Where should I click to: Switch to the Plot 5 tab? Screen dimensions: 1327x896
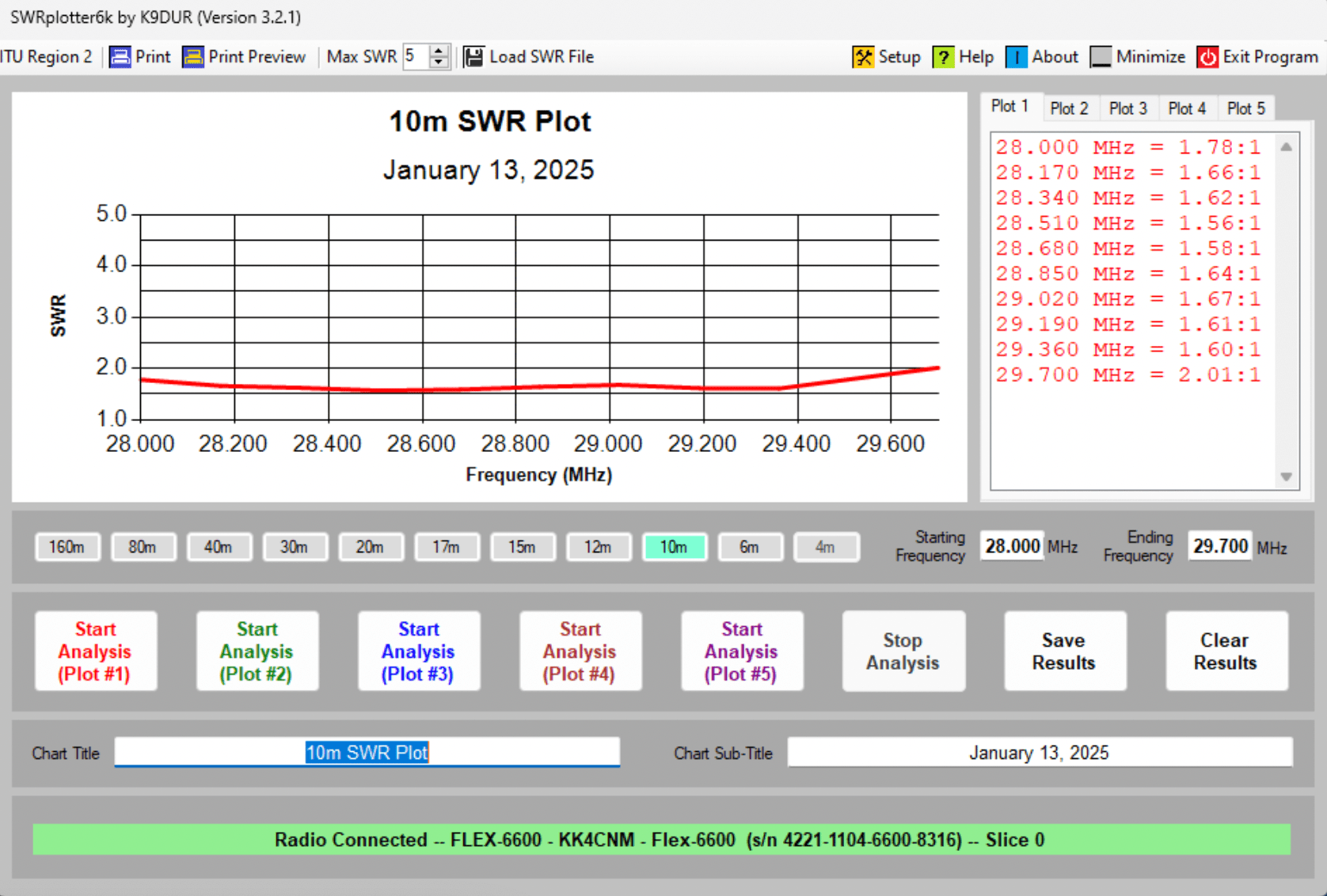point(1245,108)
